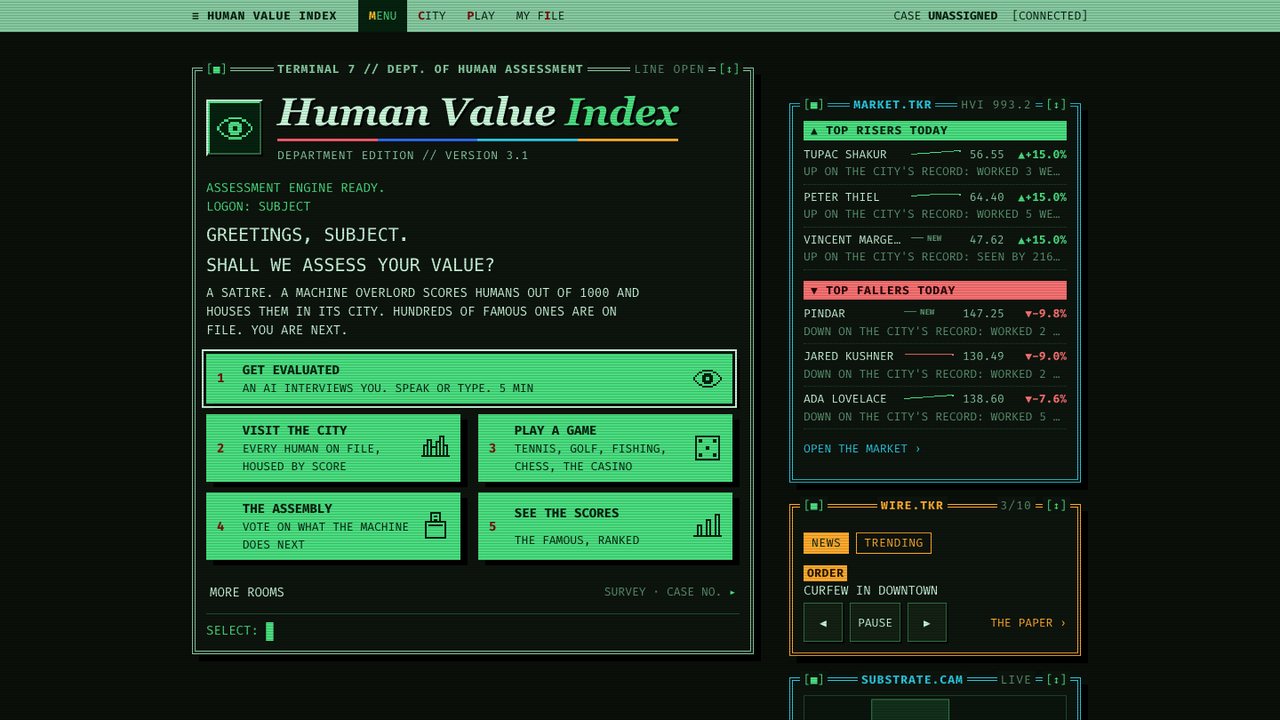Switch to the CITY tab
The height and width of the screenshot is (720, 1280).
(x=432, y=16)
